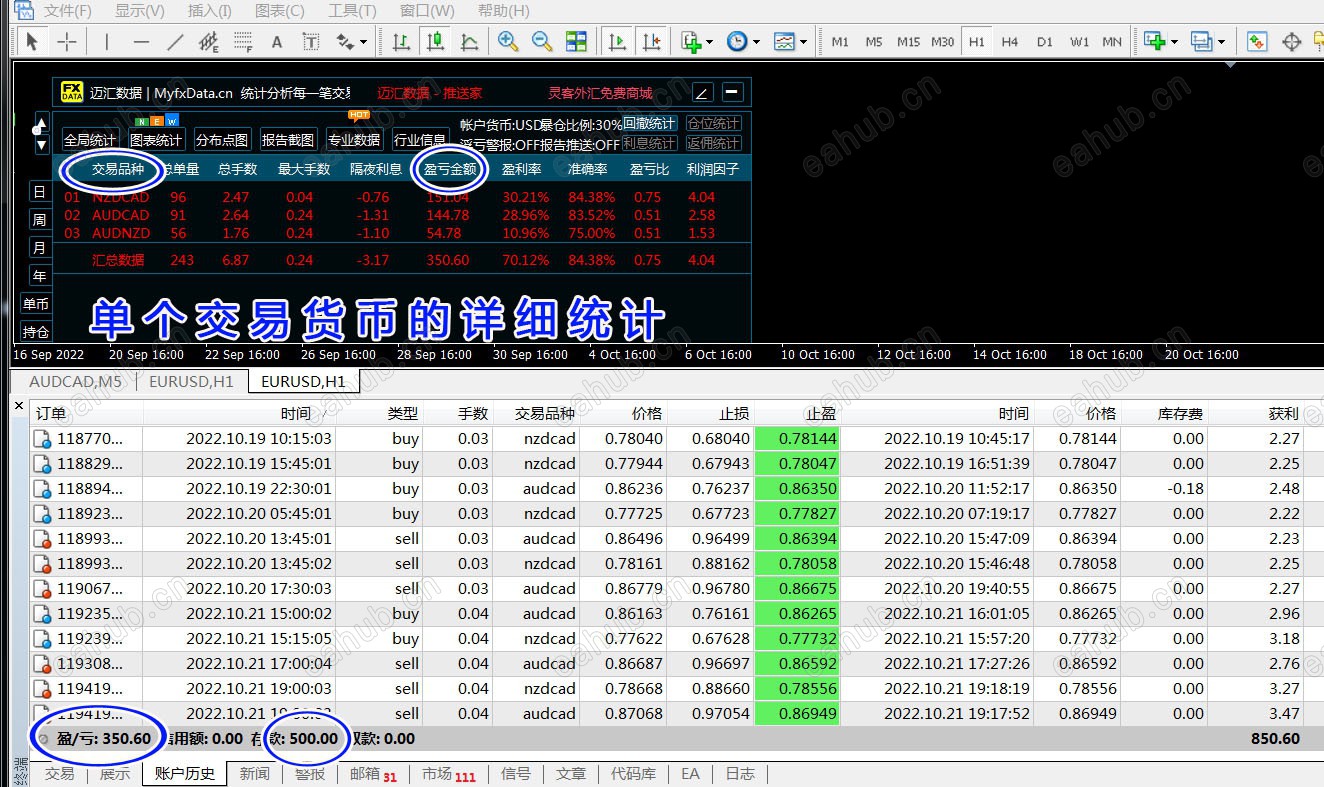Image resolution: width=1324 pixels, height=787 pixels.
Task: Expand the templates dropdown arrow
Action: click(803, 42)
